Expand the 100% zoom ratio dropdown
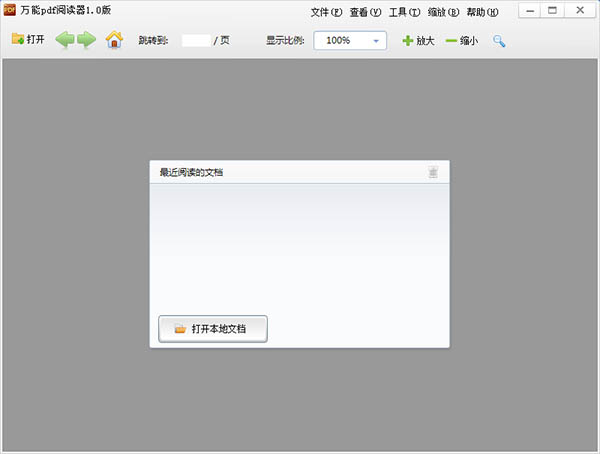This screenshot has width=600, height=454. coord(377,41)
